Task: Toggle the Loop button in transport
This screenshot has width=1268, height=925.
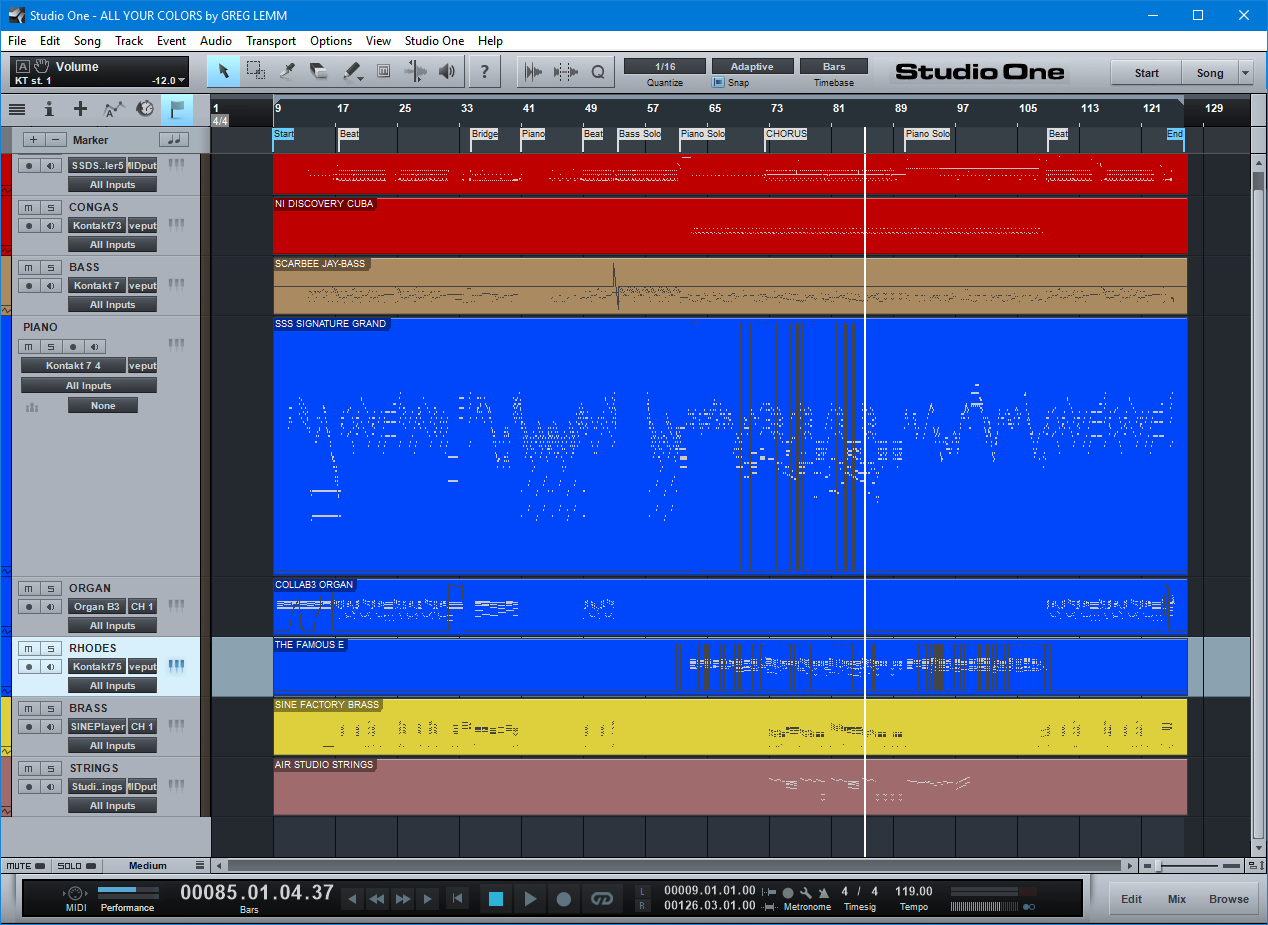Action: (601, 899)
